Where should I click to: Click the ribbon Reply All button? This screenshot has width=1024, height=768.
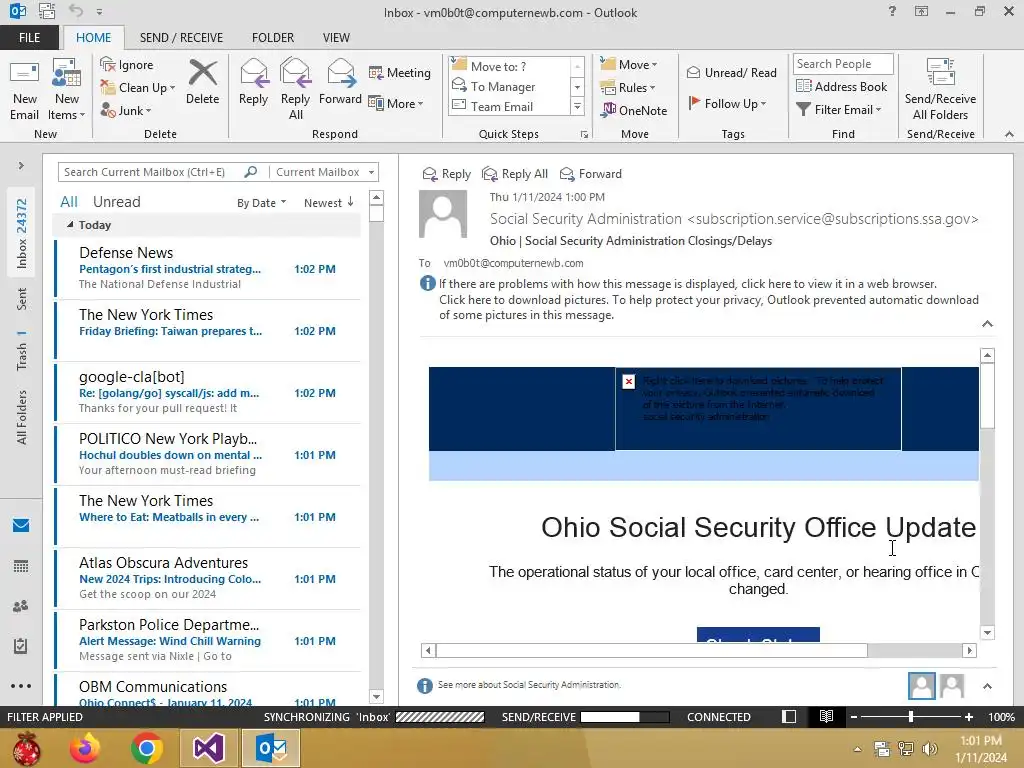pos(295,89)
